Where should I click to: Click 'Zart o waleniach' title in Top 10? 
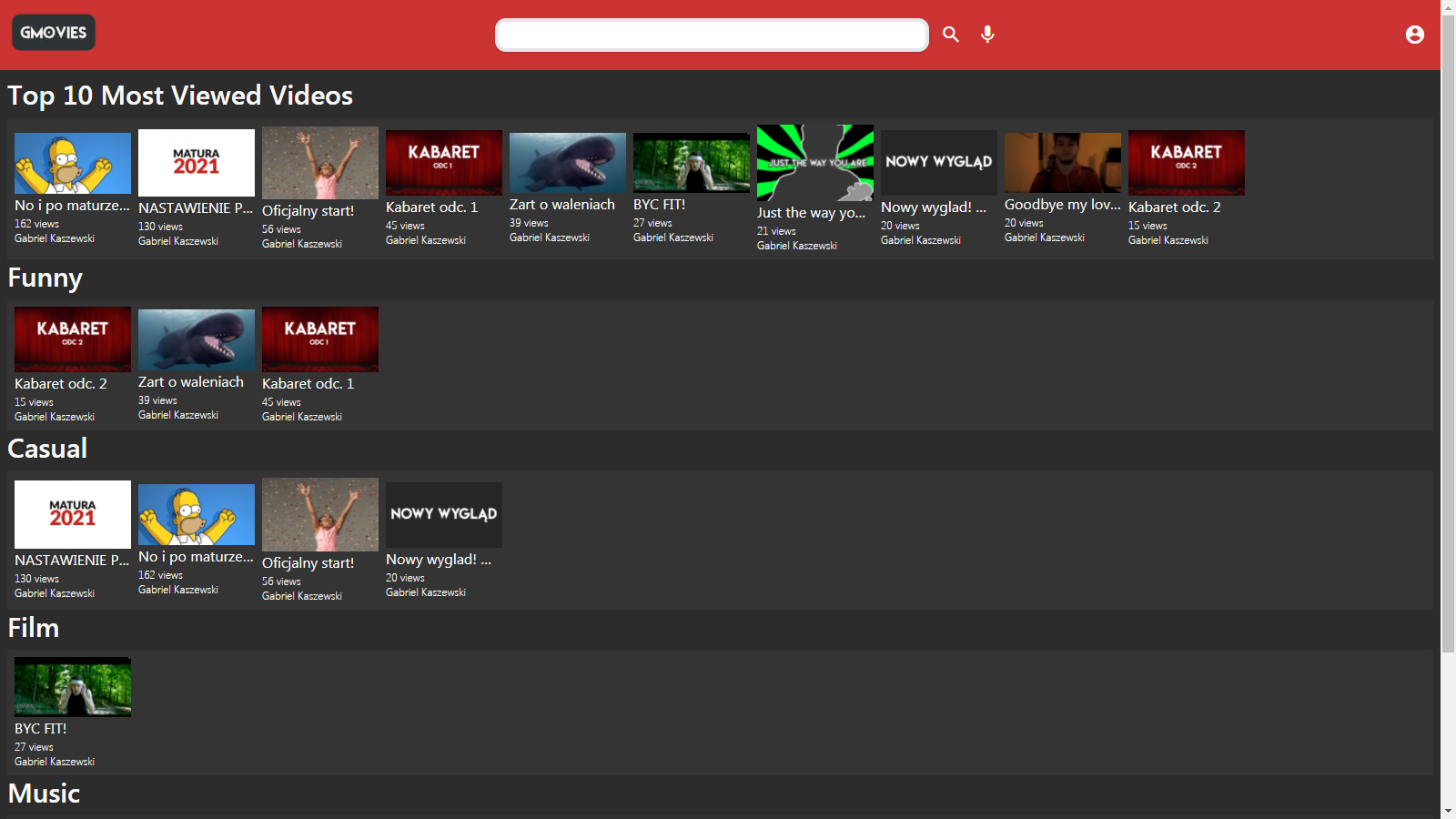pos(562,205)
